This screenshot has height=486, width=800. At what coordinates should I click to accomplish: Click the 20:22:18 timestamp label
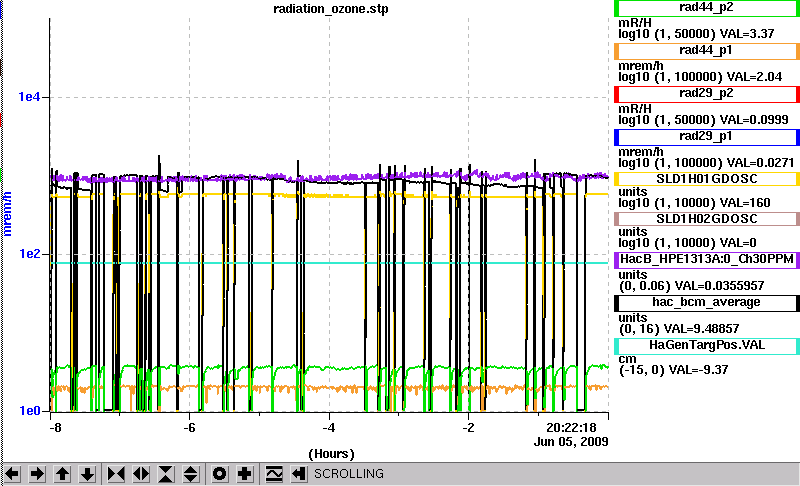571,427
